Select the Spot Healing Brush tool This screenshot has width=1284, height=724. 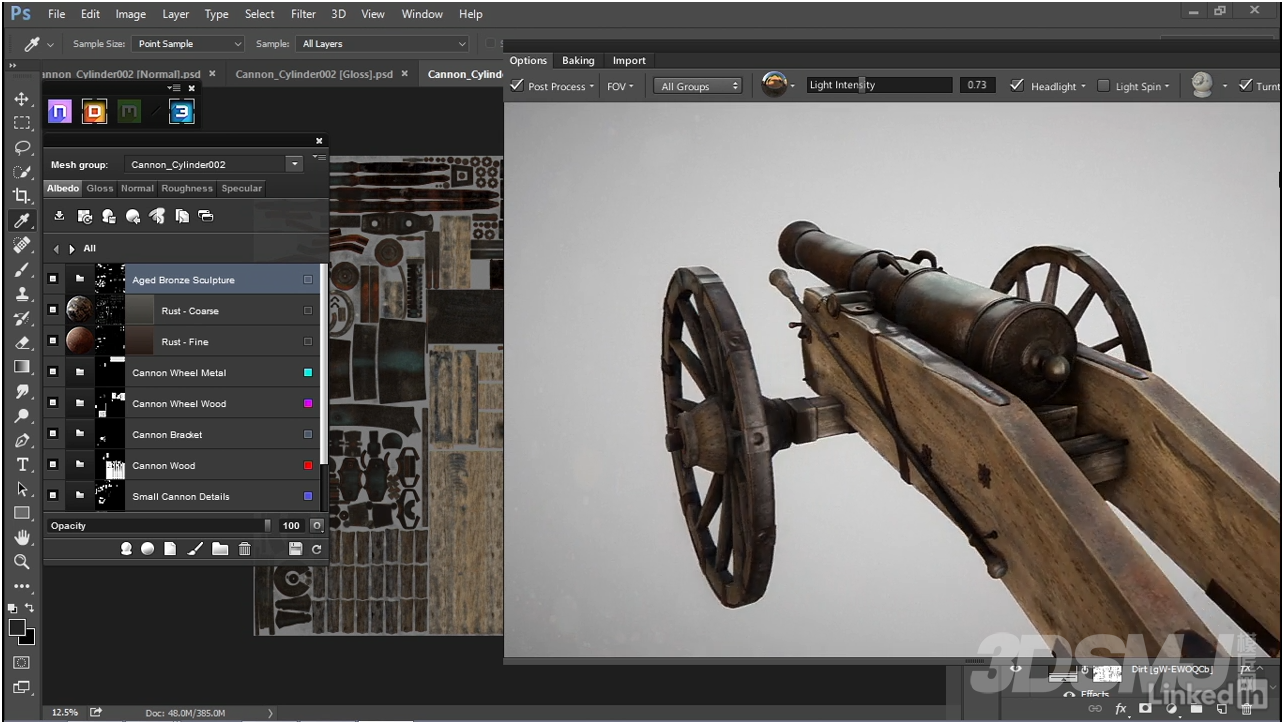[x=21, y=245]
